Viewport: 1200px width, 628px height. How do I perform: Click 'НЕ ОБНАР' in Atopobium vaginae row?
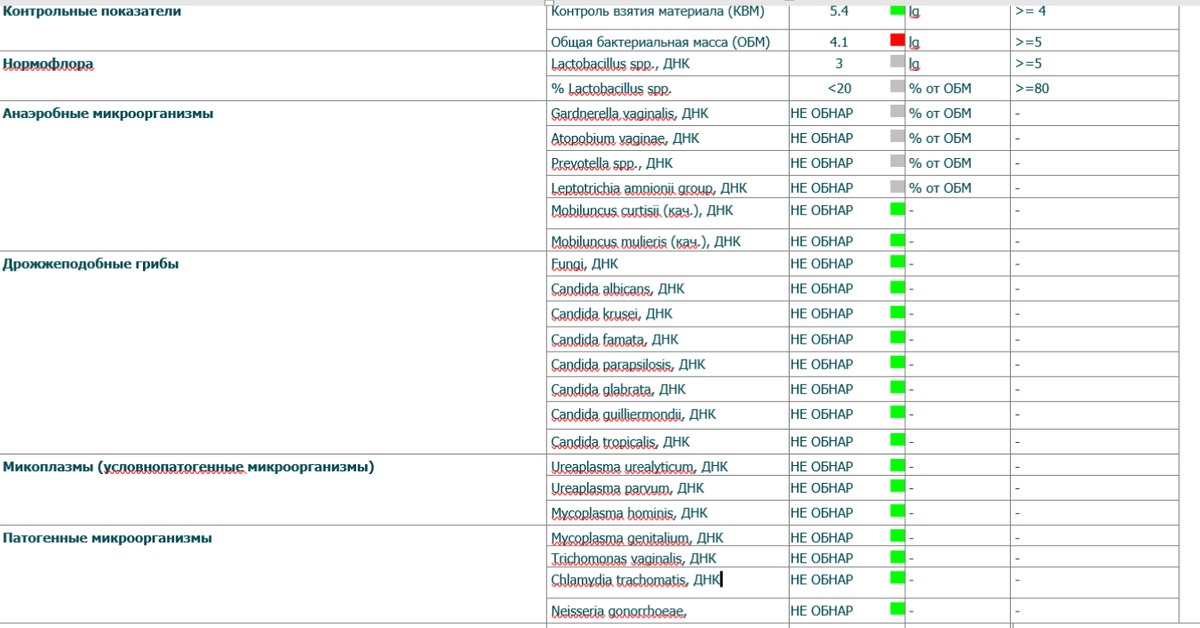click(822, 138)
